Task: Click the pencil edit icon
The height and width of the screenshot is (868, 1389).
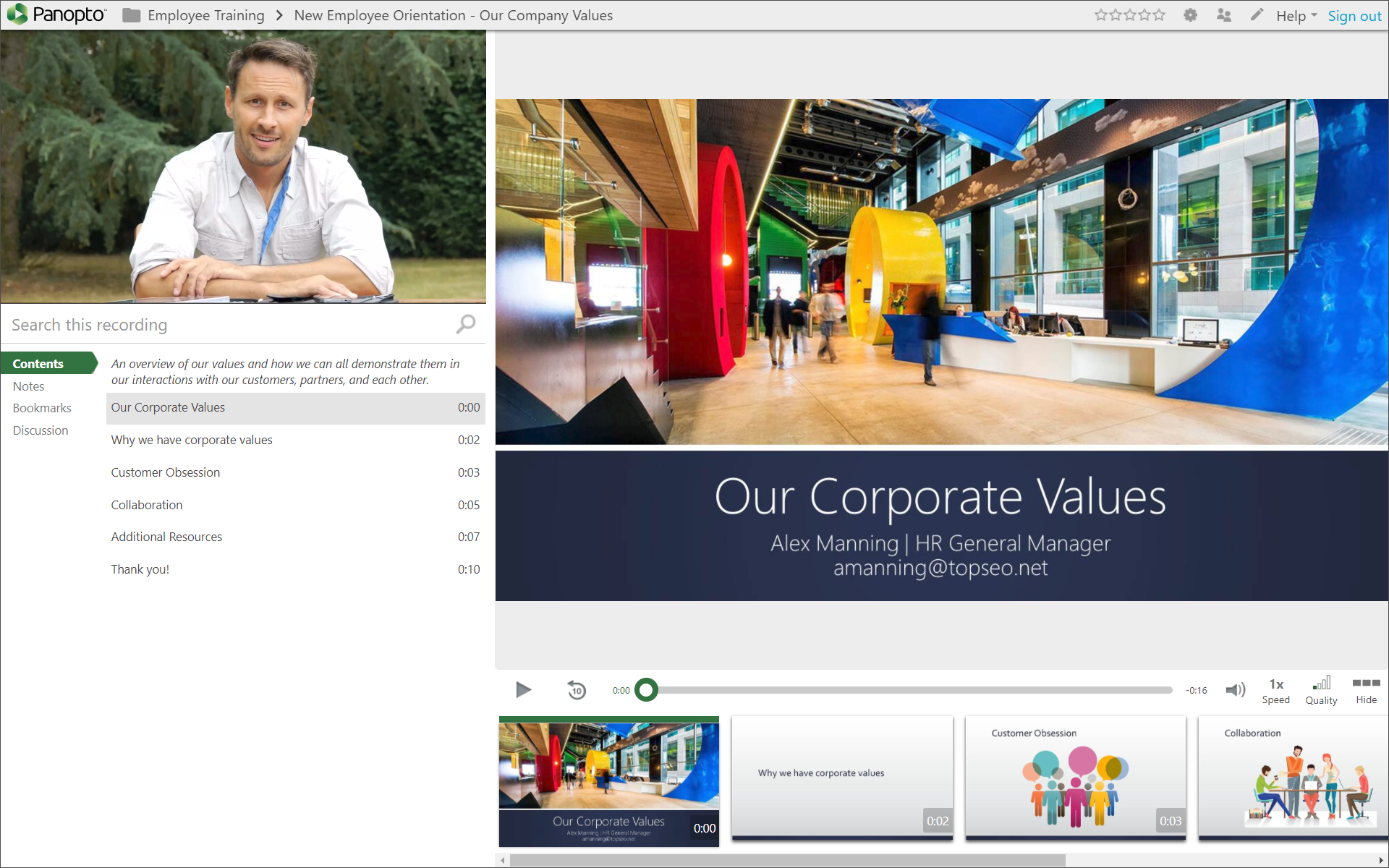Action: click(x=1257, y=15)
